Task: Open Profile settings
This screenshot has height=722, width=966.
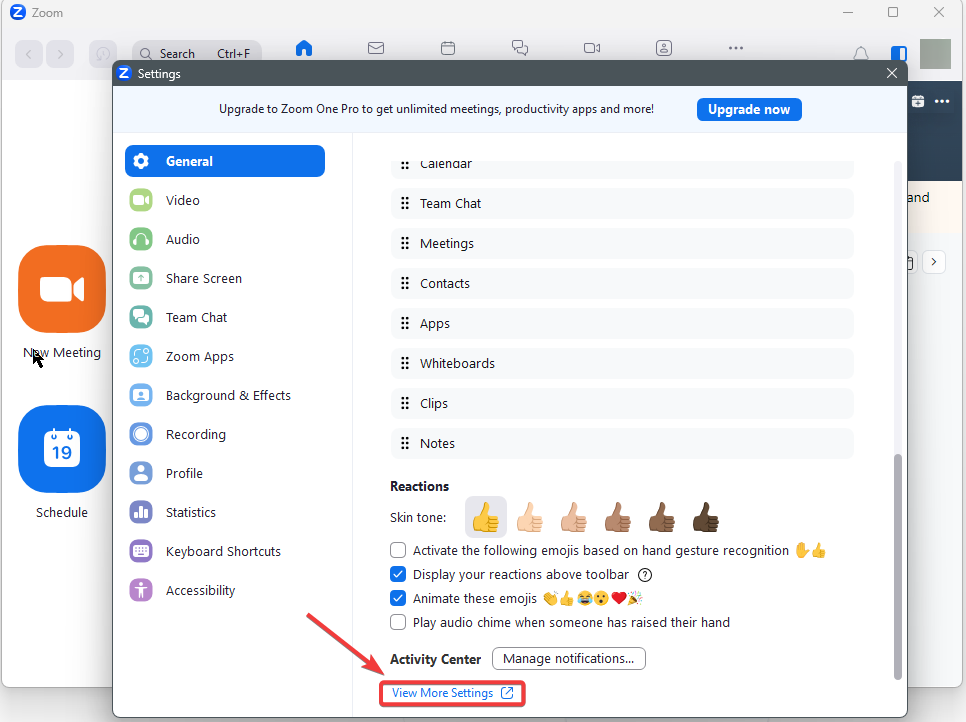Action: 225,473
